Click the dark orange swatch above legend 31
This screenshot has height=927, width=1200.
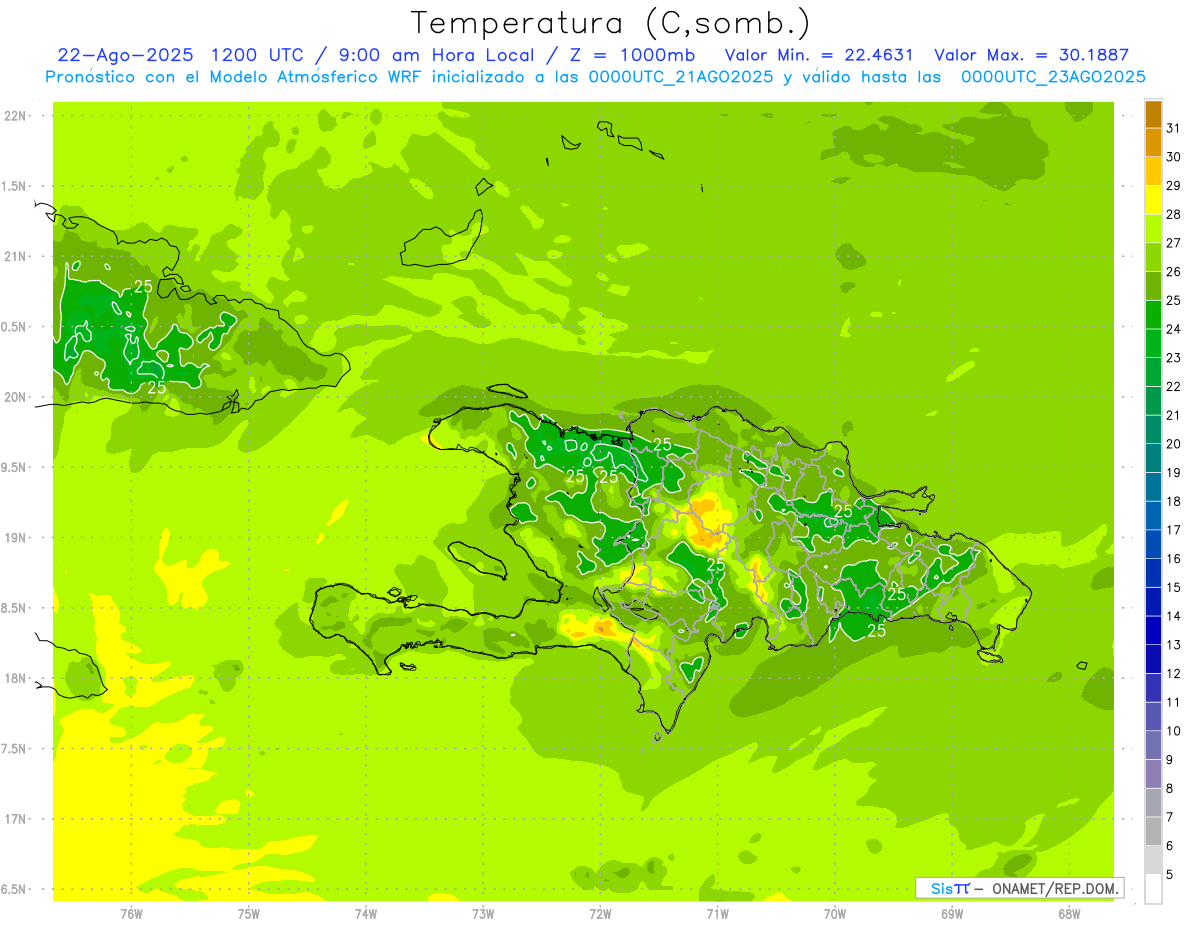pyautogui.click(x=1153, y=113)
